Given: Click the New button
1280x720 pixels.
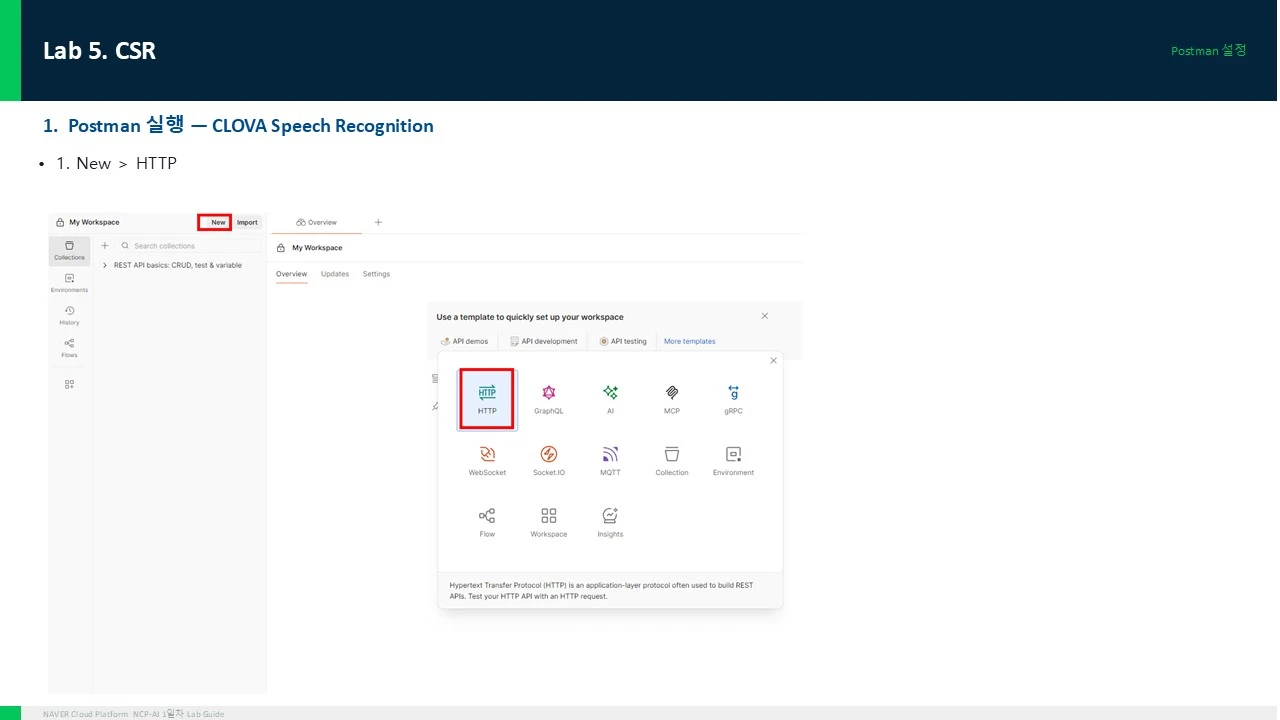Looking at the screenshot, I should tap(215, 222).
